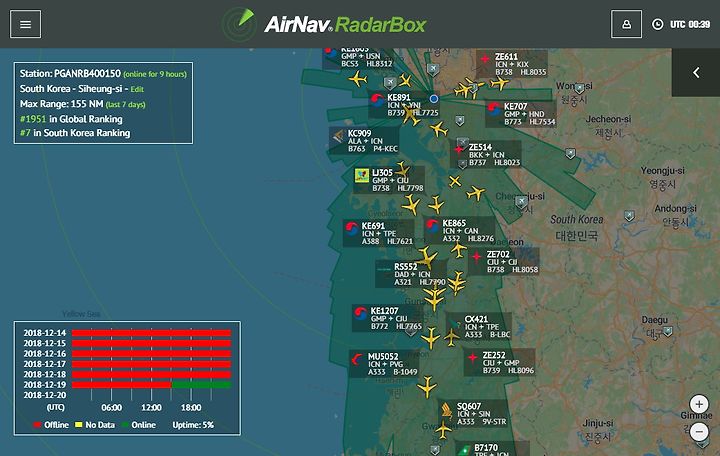Select the CX421 flight label
Image resolution: width=720 pixels, height=456 pixels.
tap(478, 327)
